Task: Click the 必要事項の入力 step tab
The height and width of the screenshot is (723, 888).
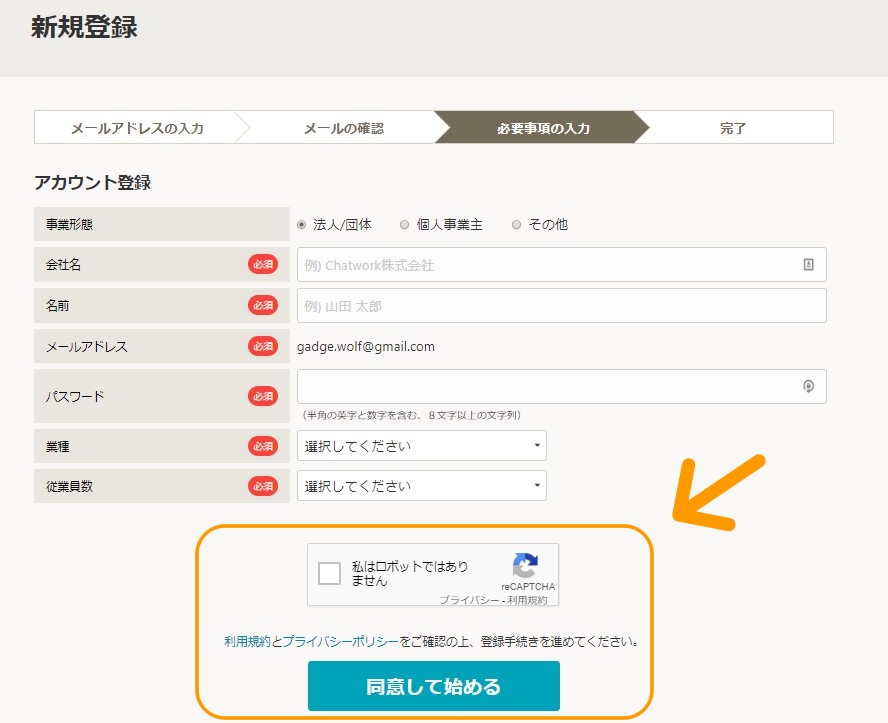Action: click(543, 128)
